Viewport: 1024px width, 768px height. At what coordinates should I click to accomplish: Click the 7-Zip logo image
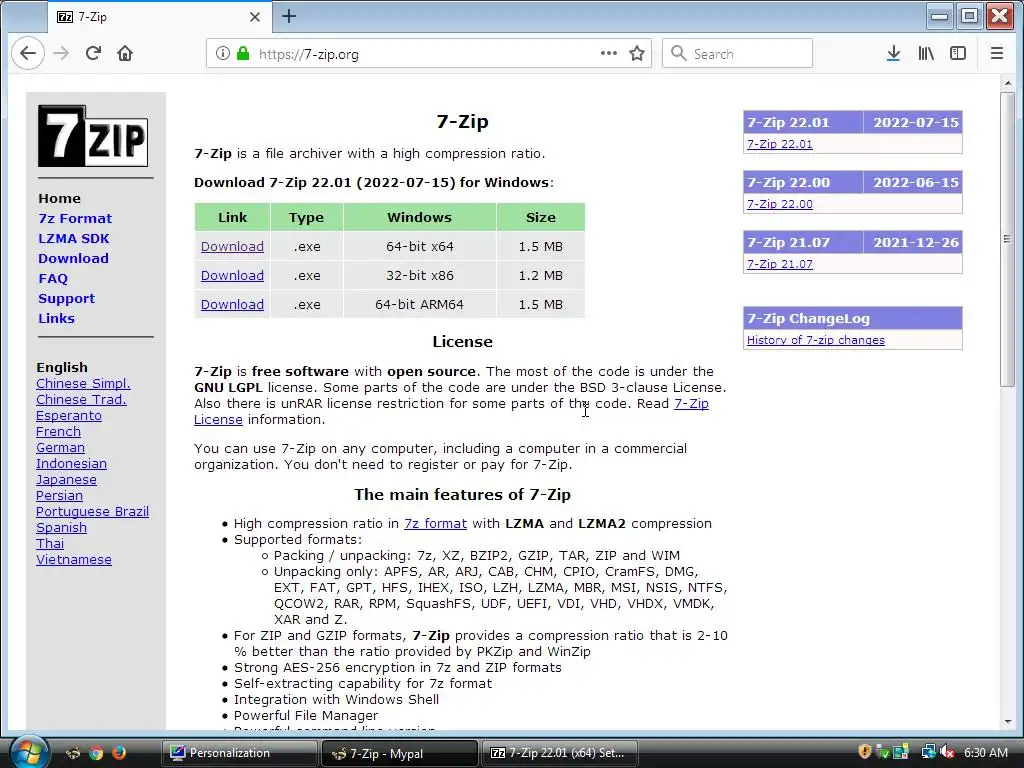pyautogui.click(x=93, y=136)
